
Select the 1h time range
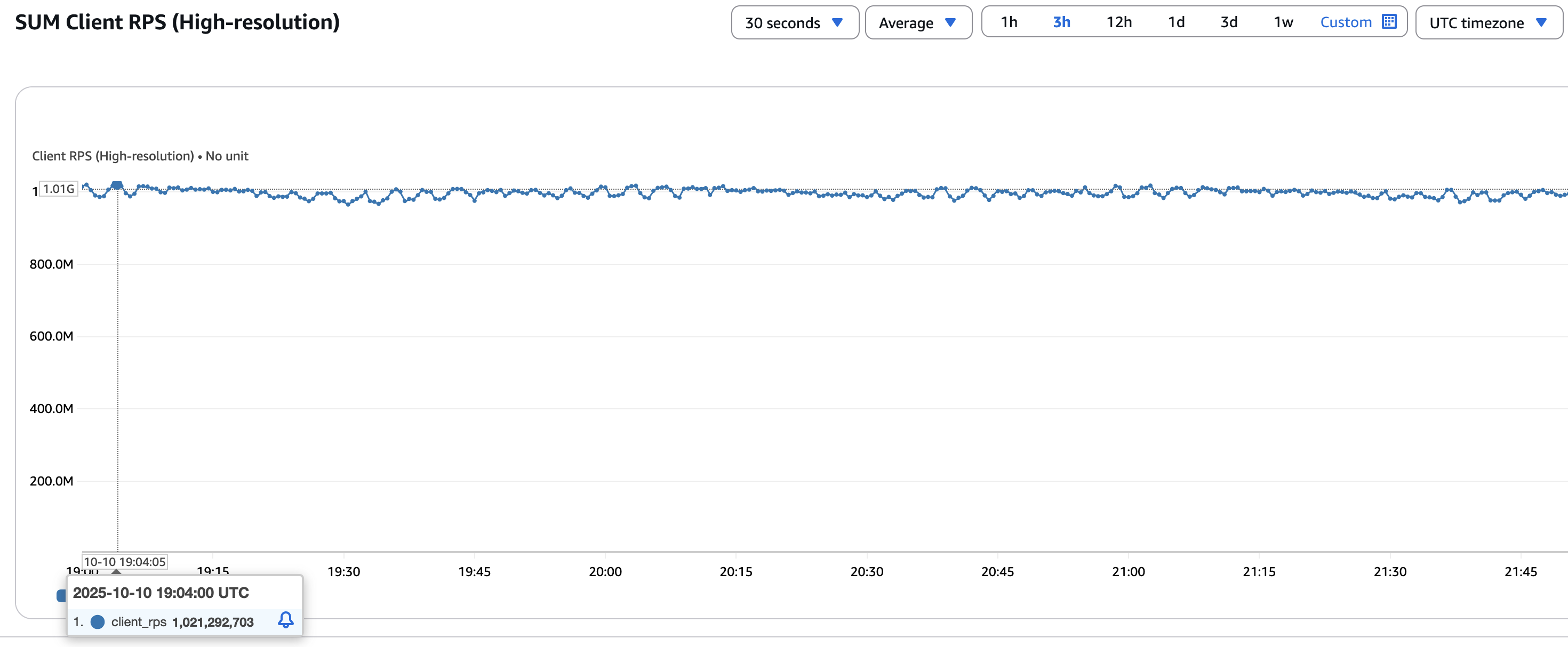coord(1009,22)
